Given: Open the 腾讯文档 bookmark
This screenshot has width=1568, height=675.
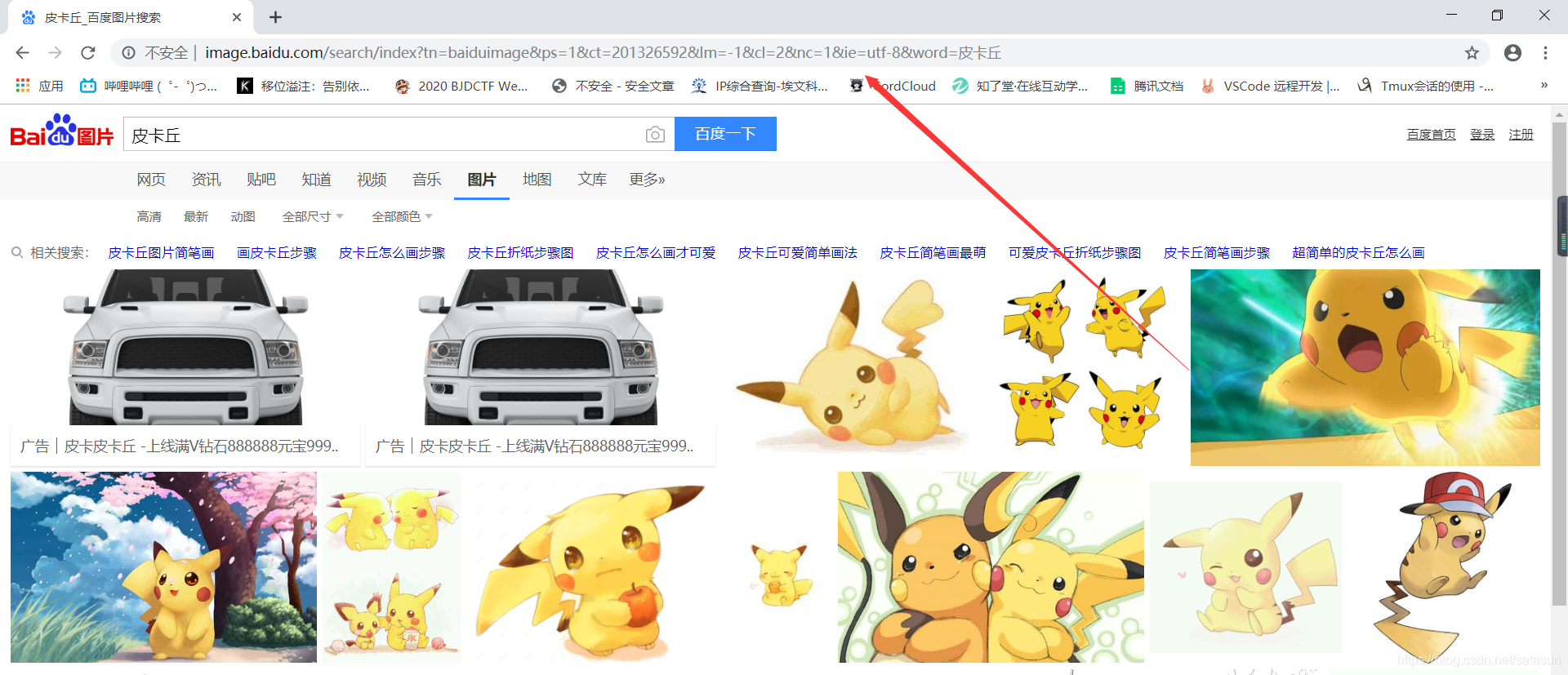Looking at the screenshot, I should (1147, 86).
